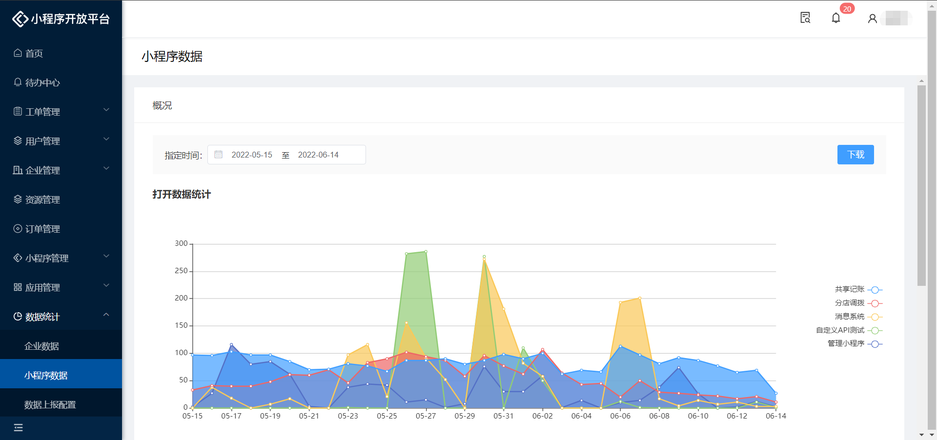
Task: Toggle 共享记账 series in chart legend
Action: (875, 289)
